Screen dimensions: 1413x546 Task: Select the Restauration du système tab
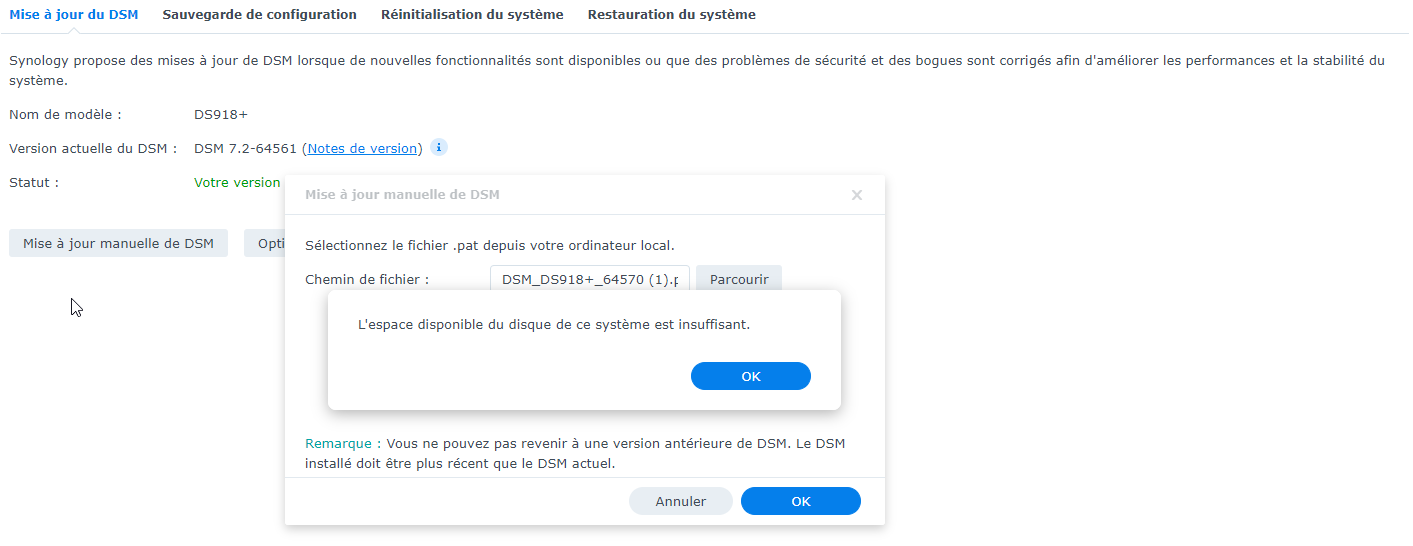(x=671, y=15)
